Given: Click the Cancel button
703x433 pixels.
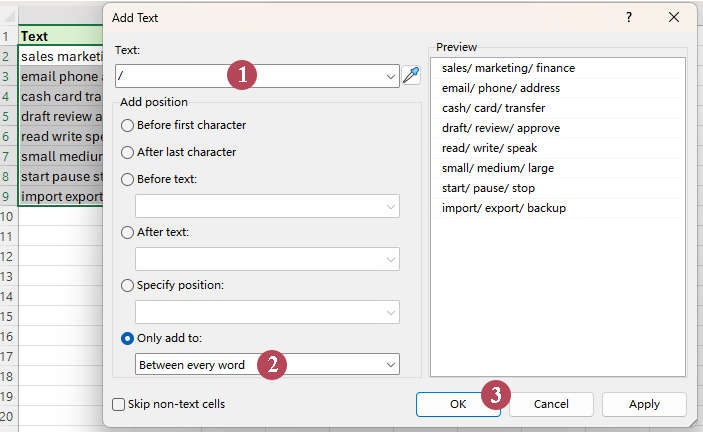Looking at the screenshot, I should click(551, 404).
